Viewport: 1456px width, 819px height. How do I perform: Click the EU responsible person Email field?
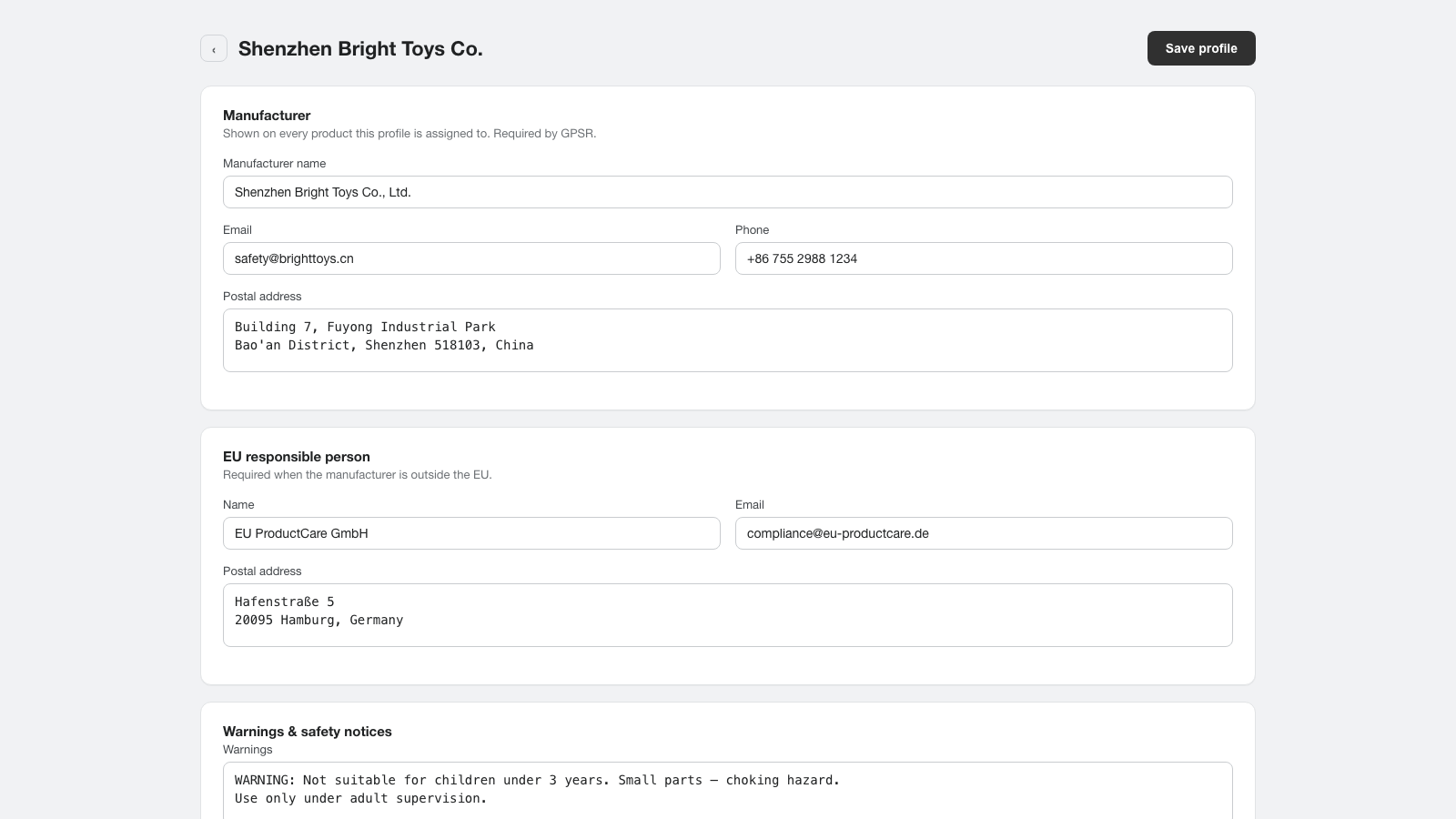pos(984,533)
